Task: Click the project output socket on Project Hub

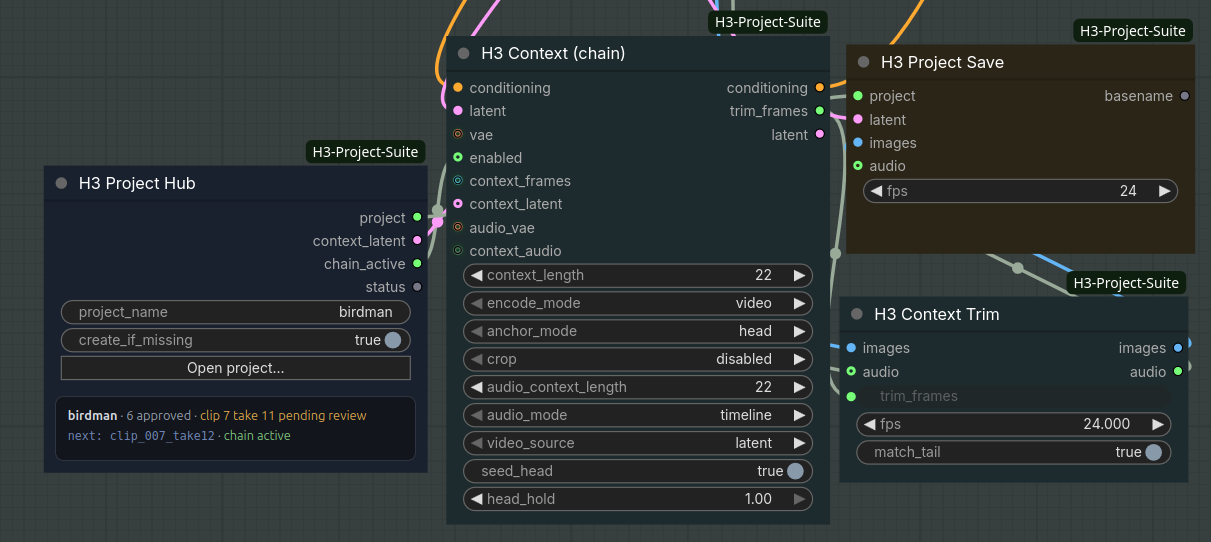Action: click(417, 217)
